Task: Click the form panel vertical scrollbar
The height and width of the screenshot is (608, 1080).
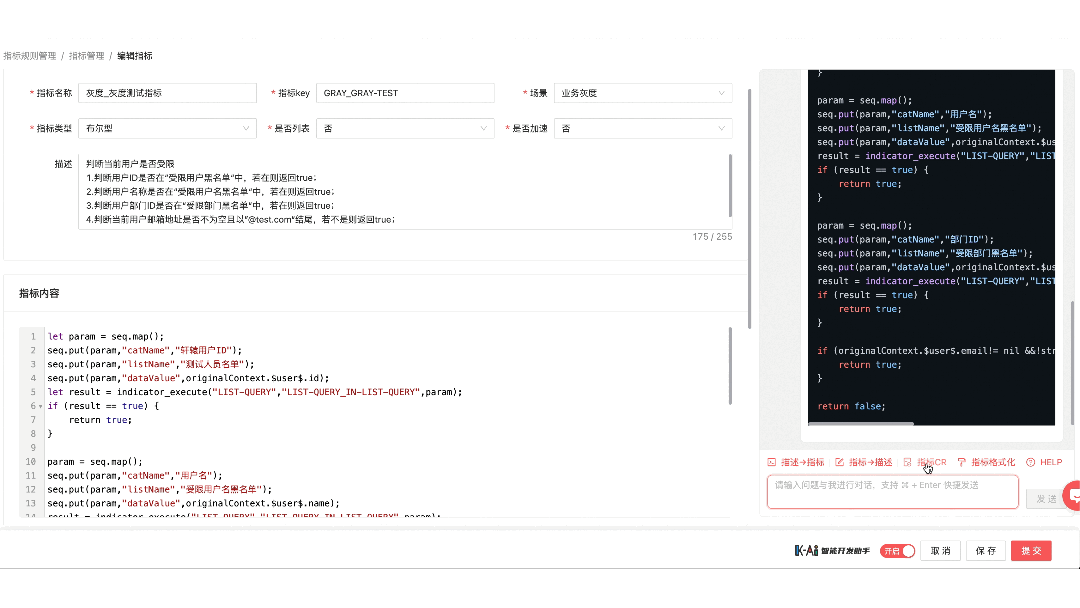Action: (x=749, y=209)
